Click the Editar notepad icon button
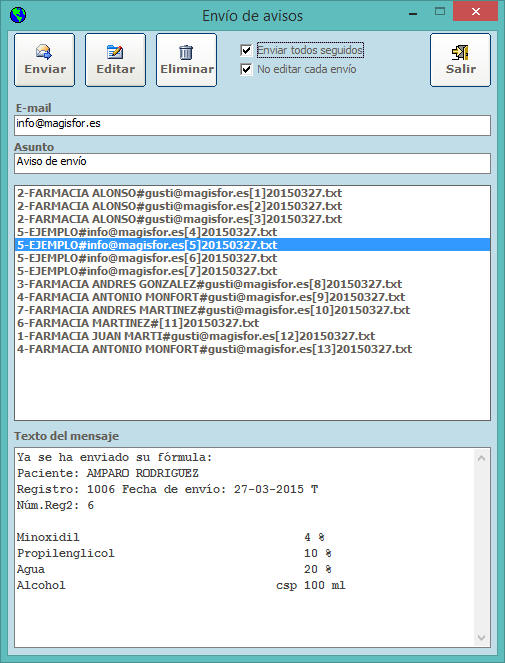 (115, 60)
